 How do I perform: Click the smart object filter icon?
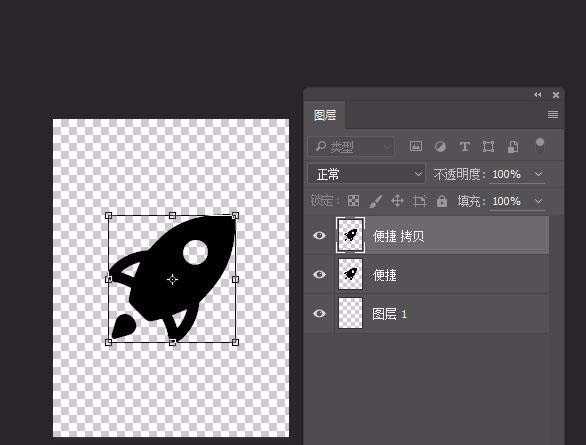tap(512, 146)
